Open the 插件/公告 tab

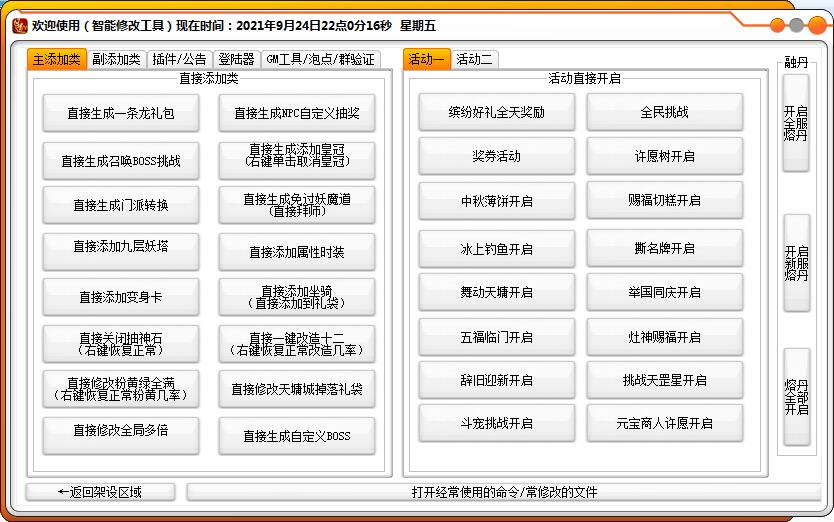point(178,59)
